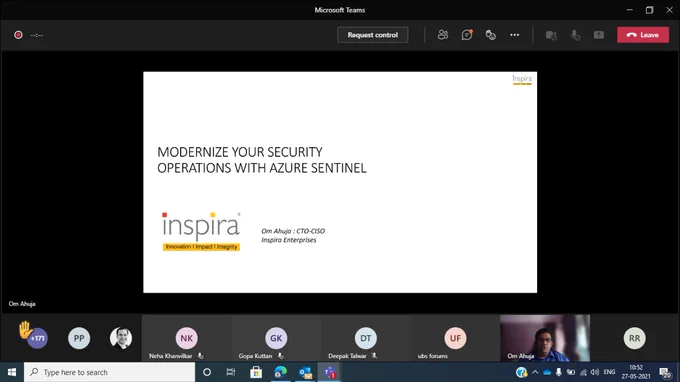Click the ENG language indicator
The height and width of the screenshot is (382, 680).
[x=609, y=372]
